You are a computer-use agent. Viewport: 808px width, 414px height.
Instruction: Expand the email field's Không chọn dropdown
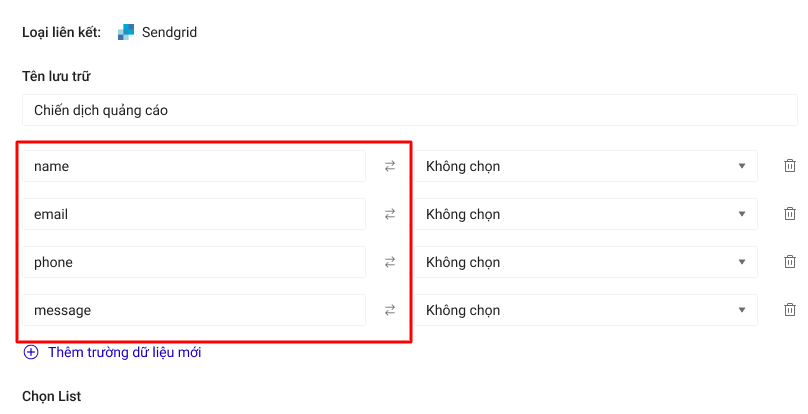586,214
